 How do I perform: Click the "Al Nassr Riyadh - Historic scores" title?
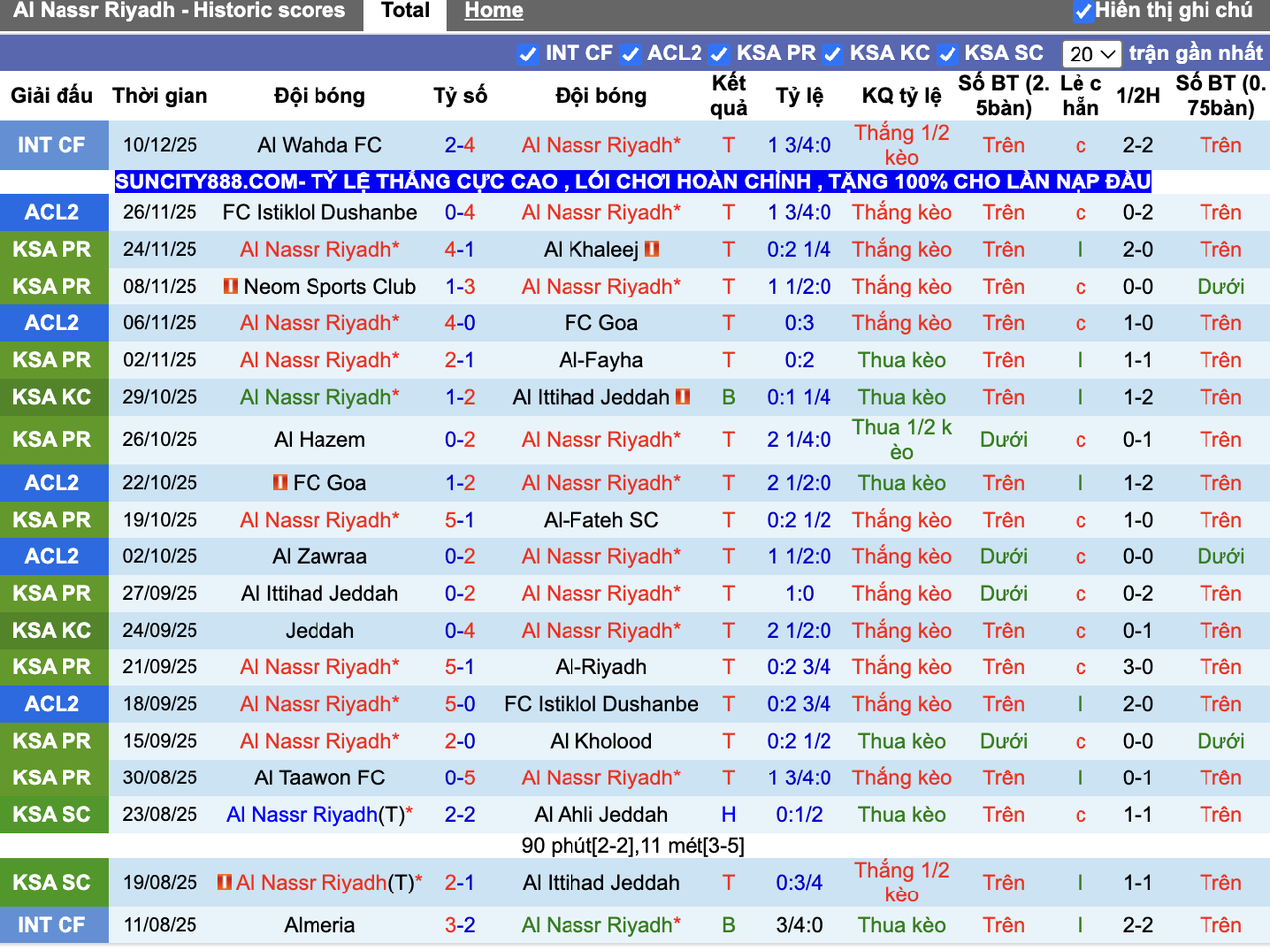[x=180, y=11]
